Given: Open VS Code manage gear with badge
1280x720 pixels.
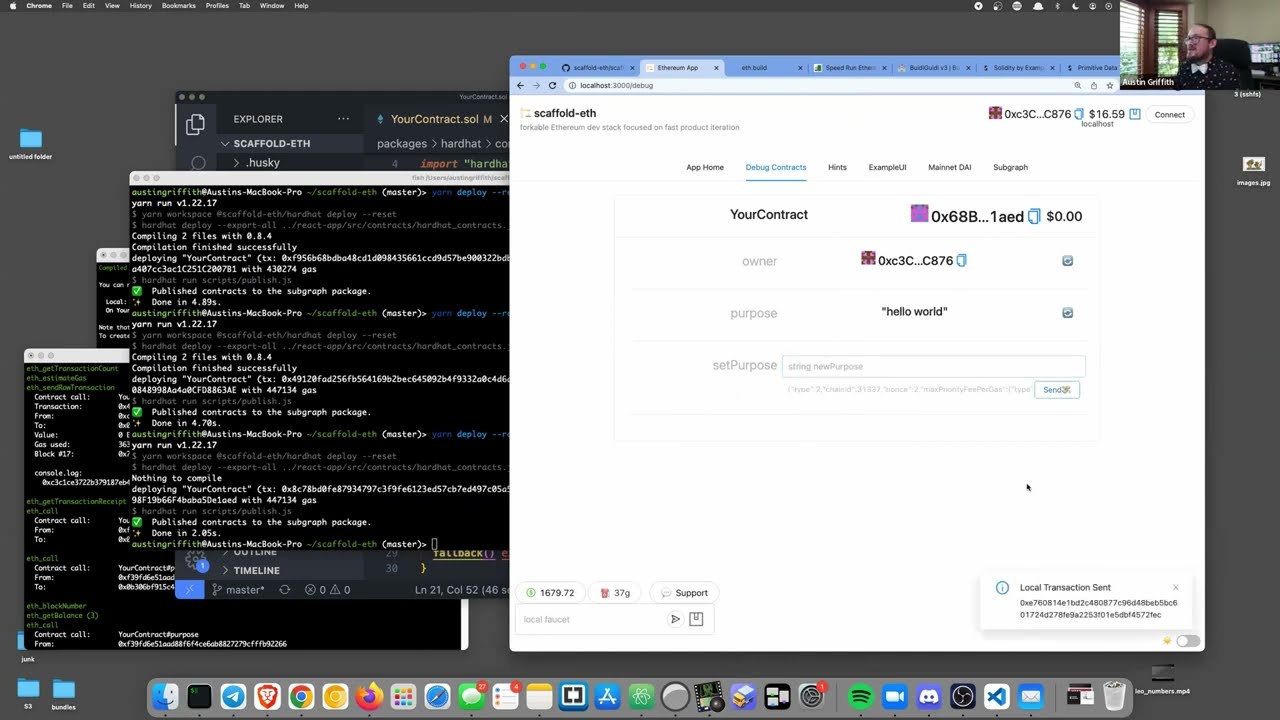Looking at the screenshot, I should click(197, 561).
